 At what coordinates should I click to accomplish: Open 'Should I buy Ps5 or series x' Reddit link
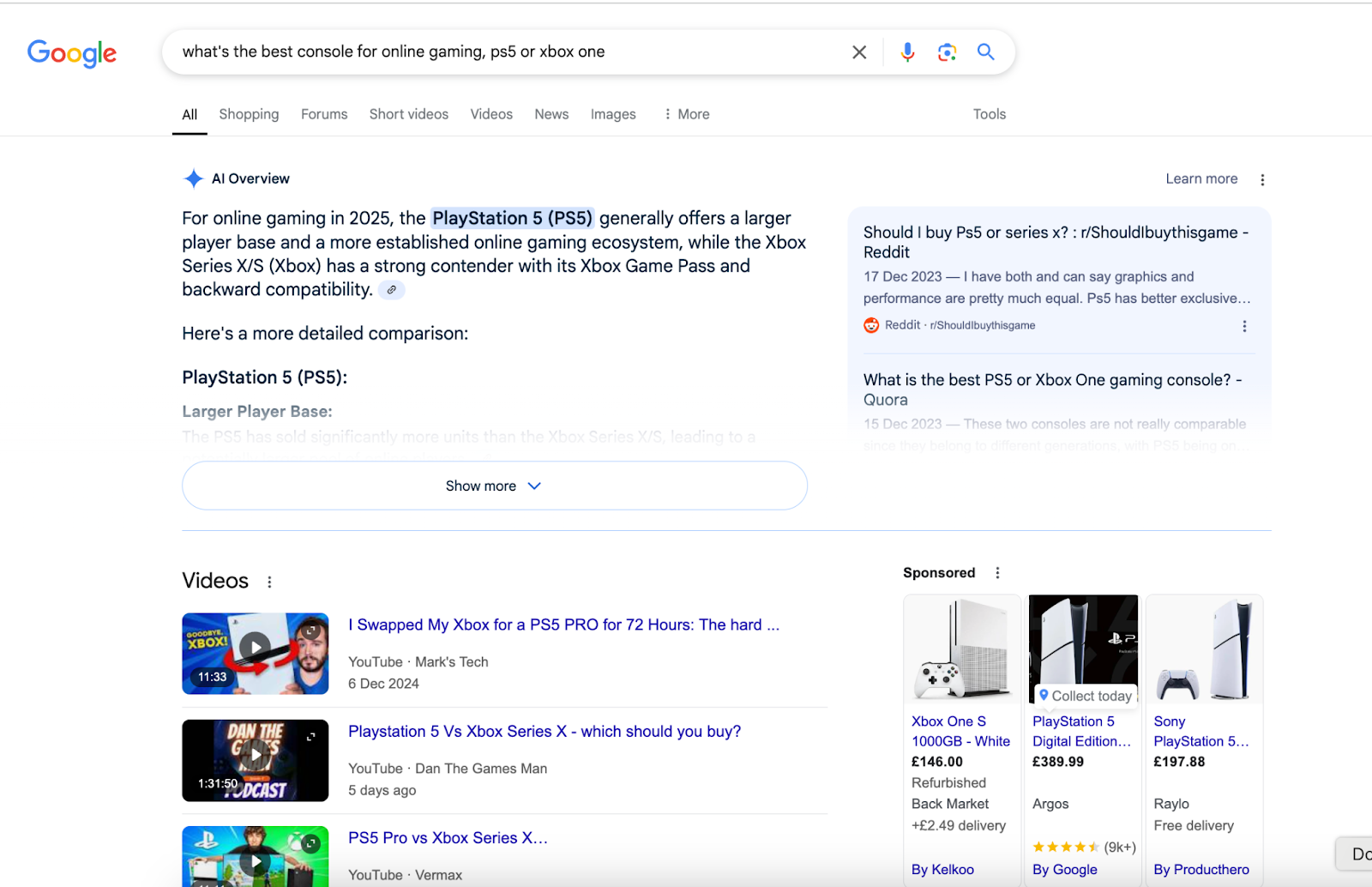click(1056, 242)
